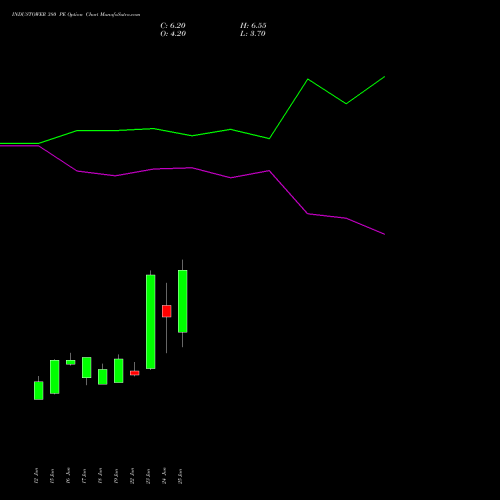The width and height of the screenshot is (500, 500).
Task: Click the '18 Jun' date axis label
Action: pos(100,476)
